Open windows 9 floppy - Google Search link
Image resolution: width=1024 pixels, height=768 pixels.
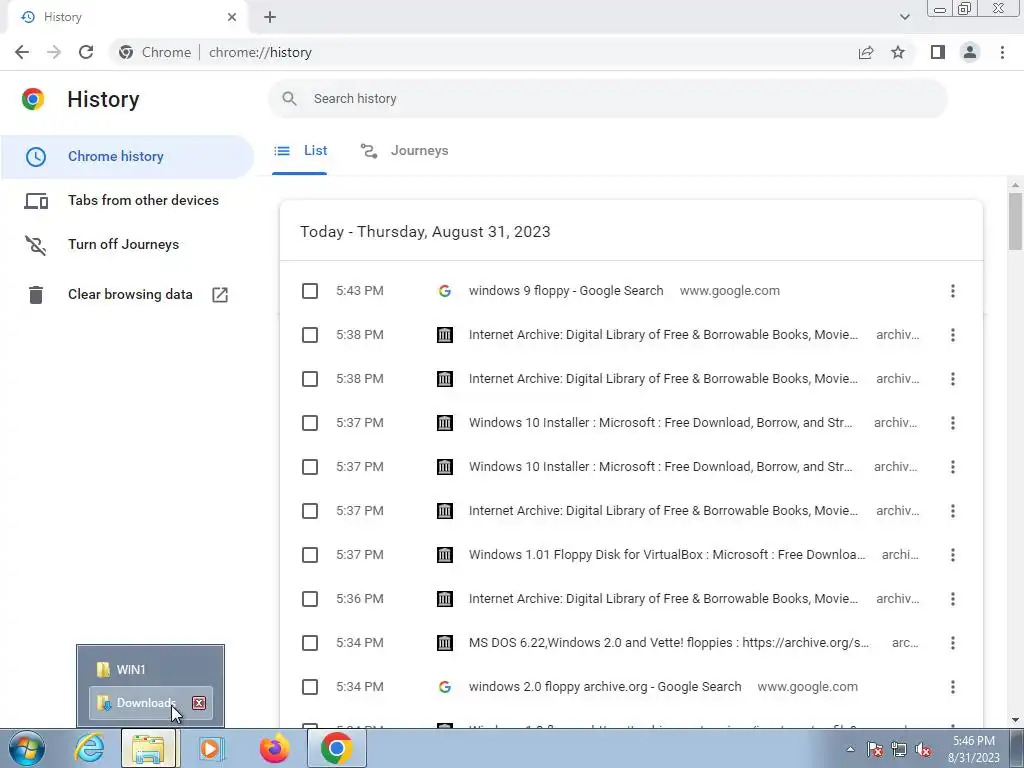[x=566, y=291]
